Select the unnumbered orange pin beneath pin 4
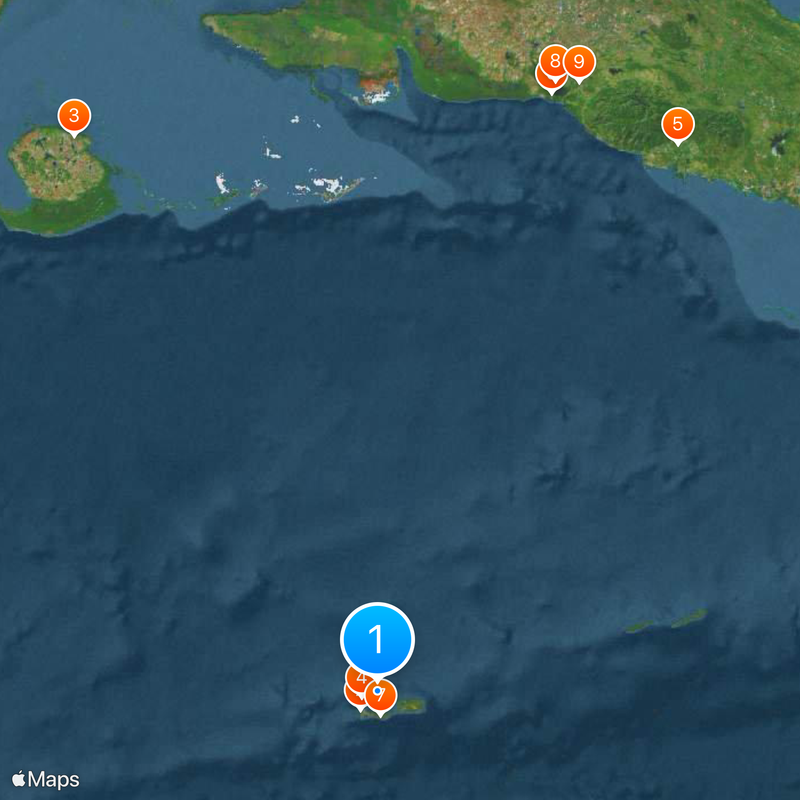 click(x=355, y=698)
